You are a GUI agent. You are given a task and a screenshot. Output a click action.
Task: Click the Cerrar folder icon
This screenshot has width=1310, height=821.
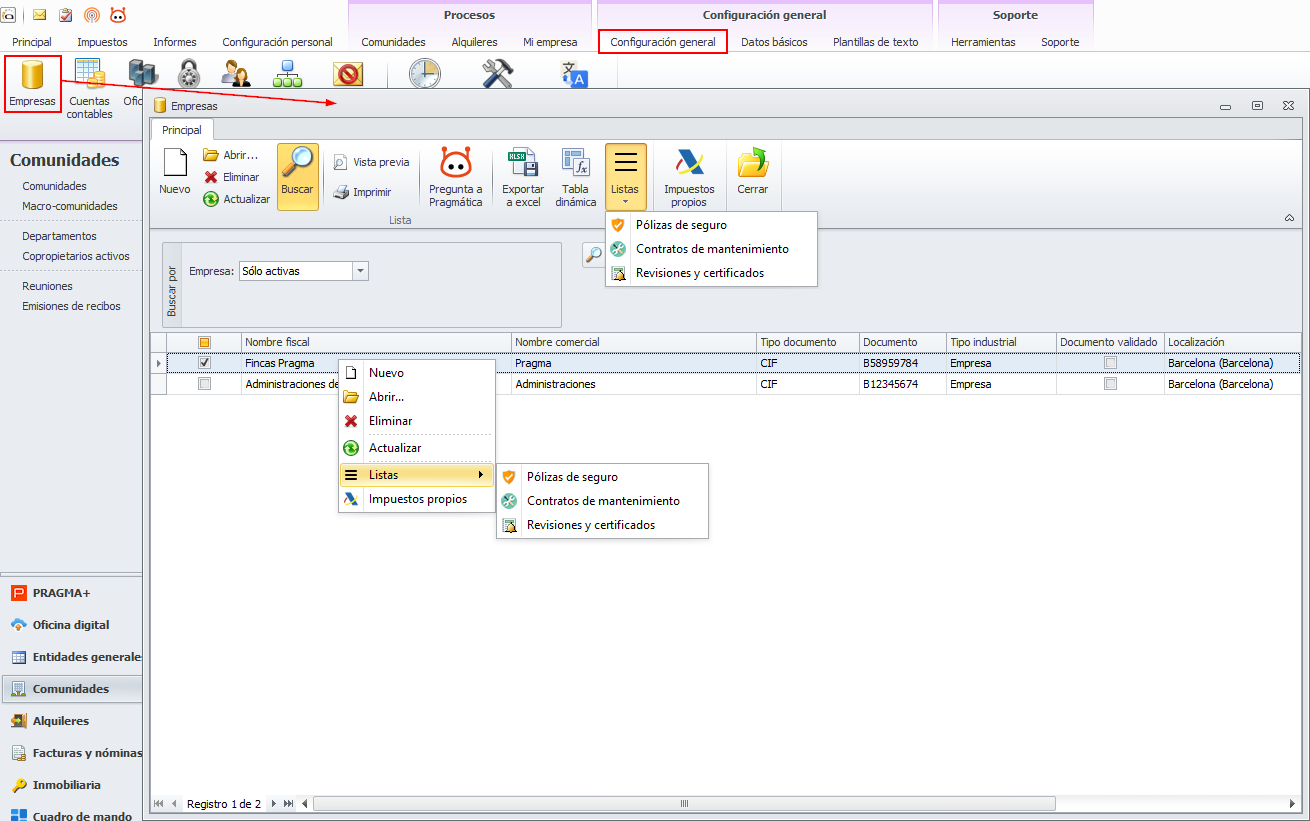pos(752,165)
